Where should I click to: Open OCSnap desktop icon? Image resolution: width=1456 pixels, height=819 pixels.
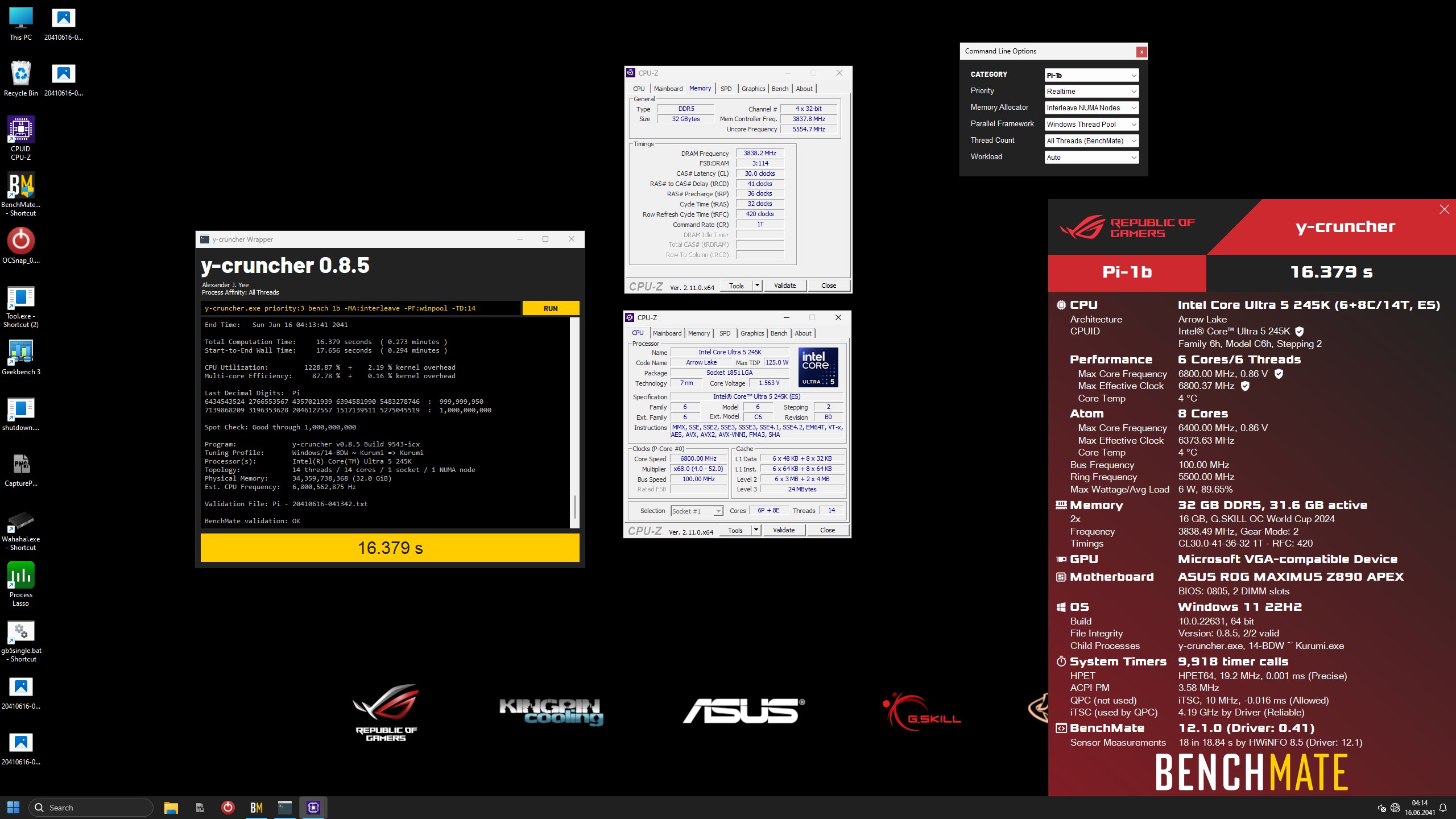(21, 246)
